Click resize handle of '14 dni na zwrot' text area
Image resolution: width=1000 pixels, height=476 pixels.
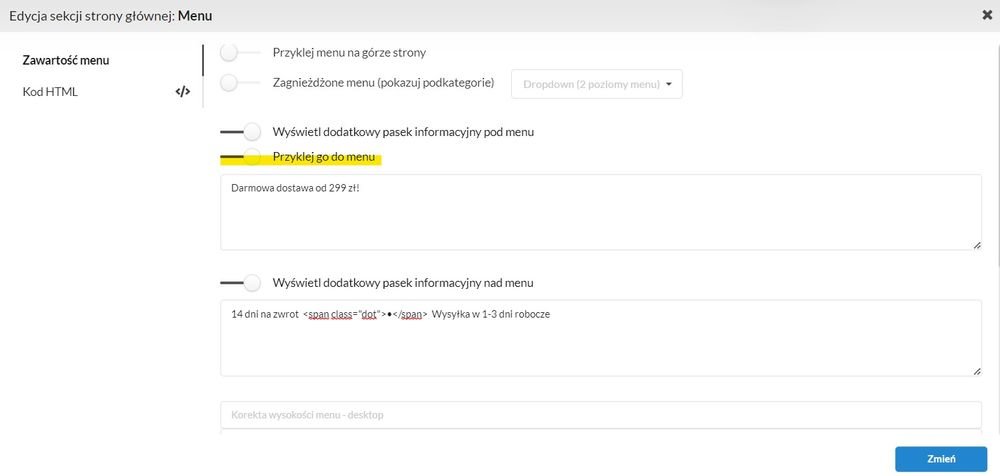(977, 371)
